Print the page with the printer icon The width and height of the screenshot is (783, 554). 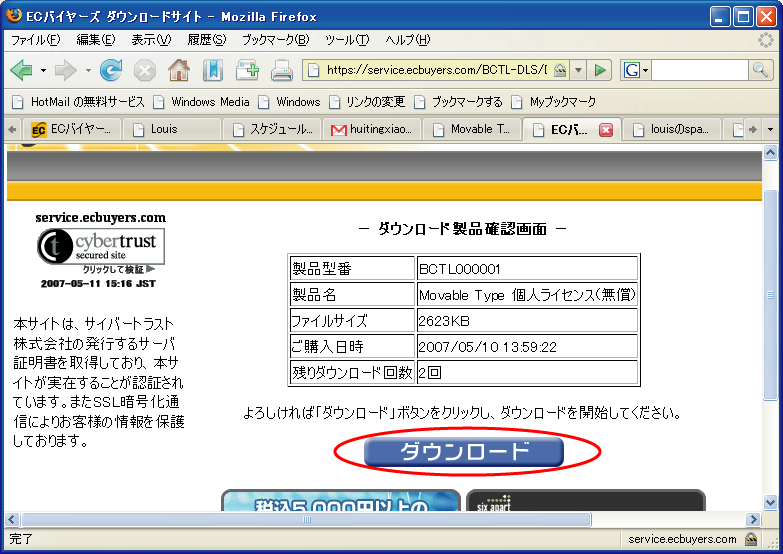282,70
